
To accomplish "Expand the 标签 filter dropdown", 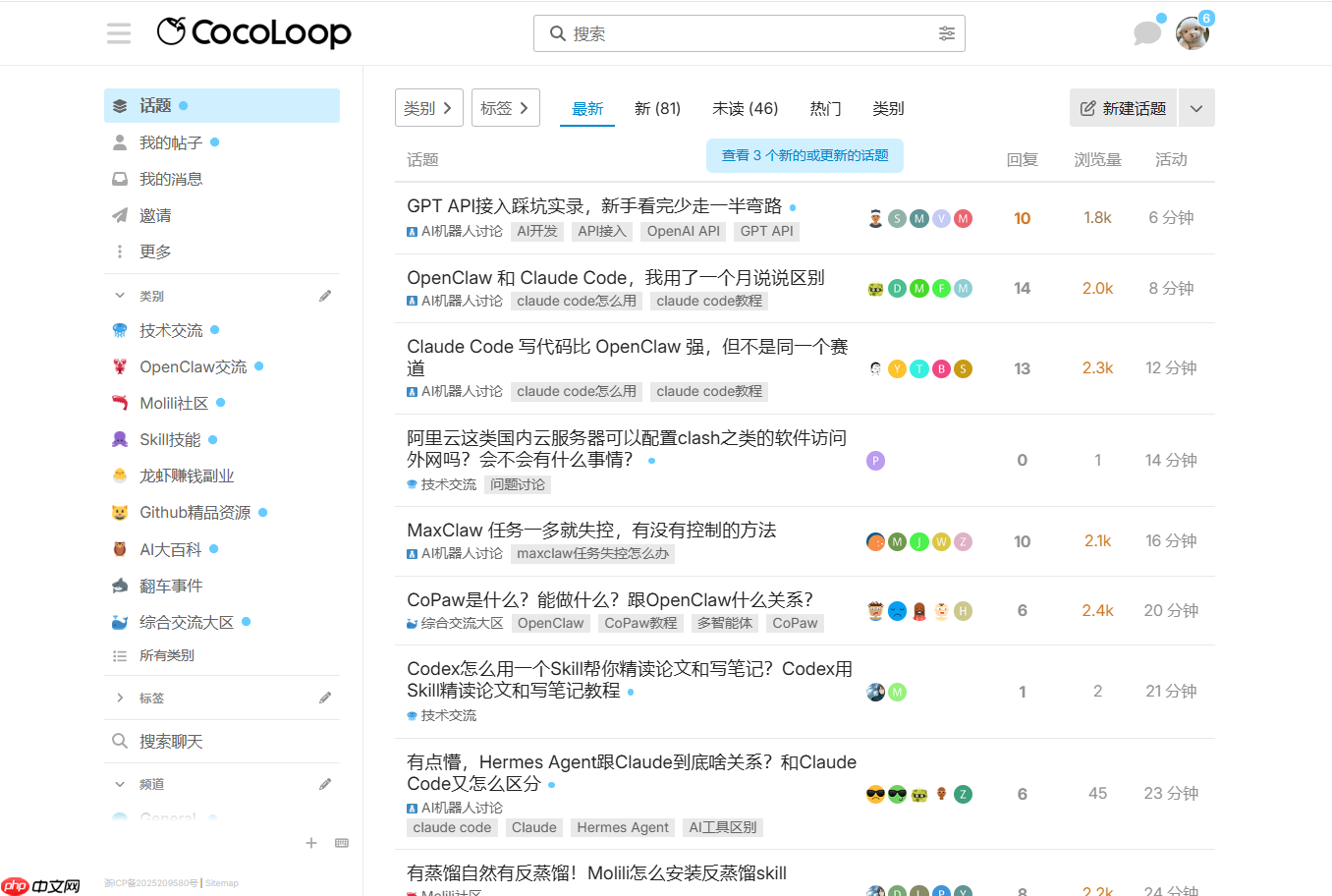I will tap(506, 108).
